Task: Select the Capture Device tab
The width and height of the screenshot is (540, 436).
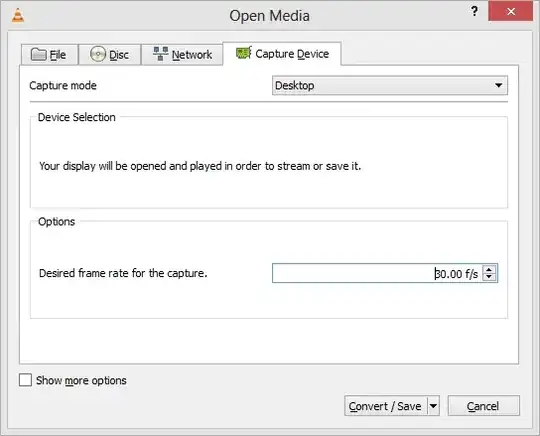Action: click(x=282, y=54)
